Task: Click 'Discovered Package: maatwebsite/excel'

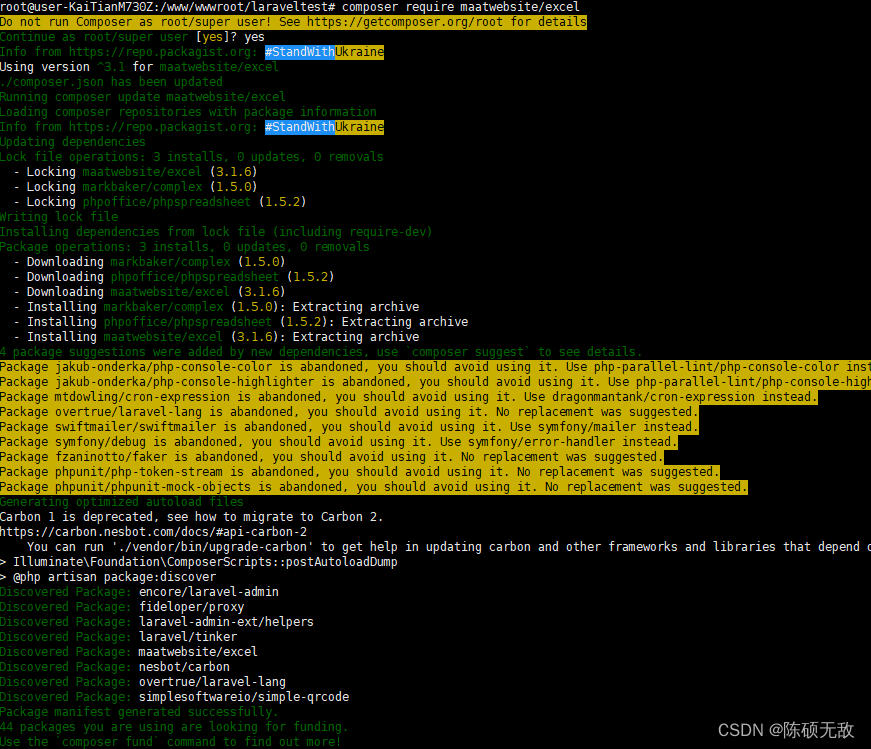Action: point(129,652)
